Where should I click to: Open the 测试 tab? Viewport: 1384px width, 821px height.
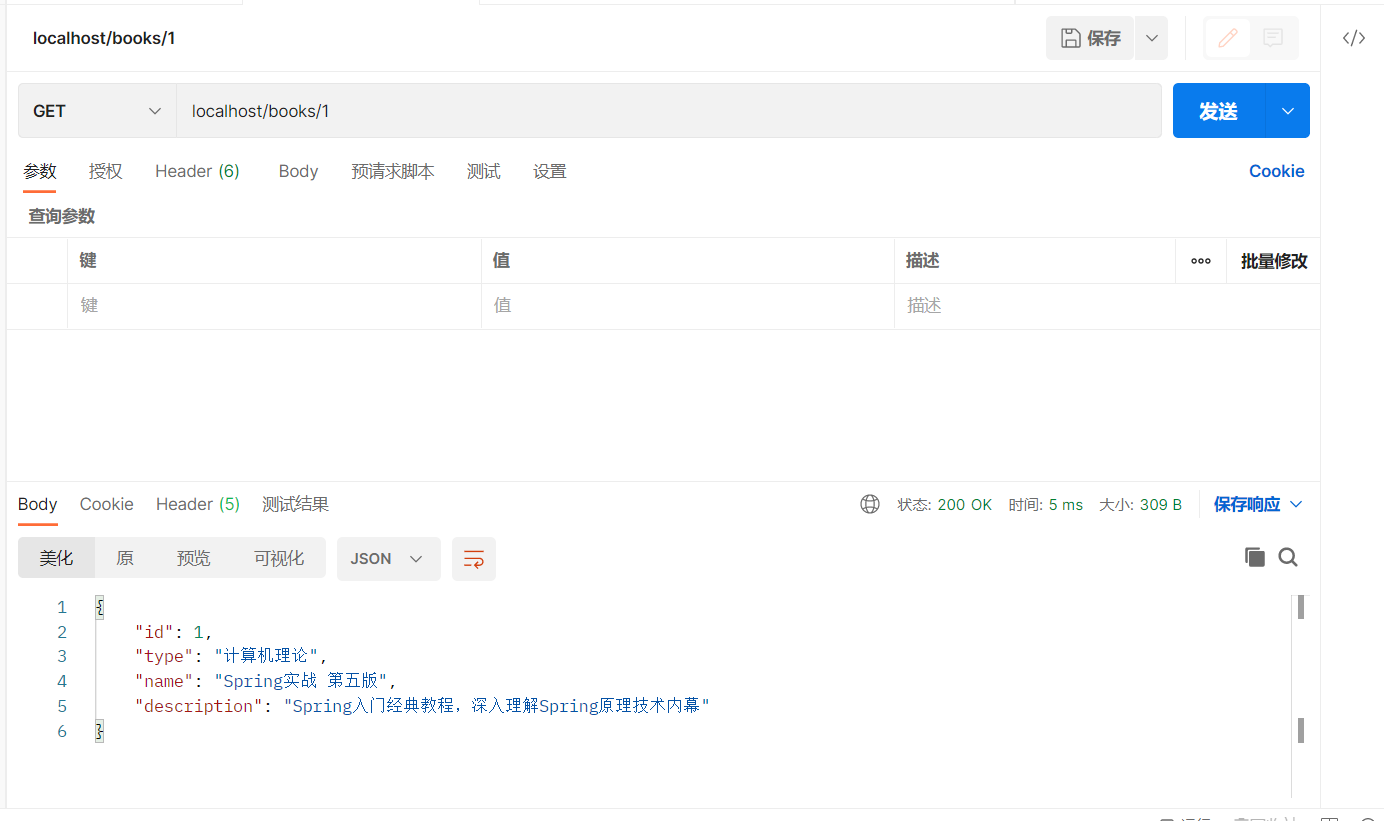(483, 171)
